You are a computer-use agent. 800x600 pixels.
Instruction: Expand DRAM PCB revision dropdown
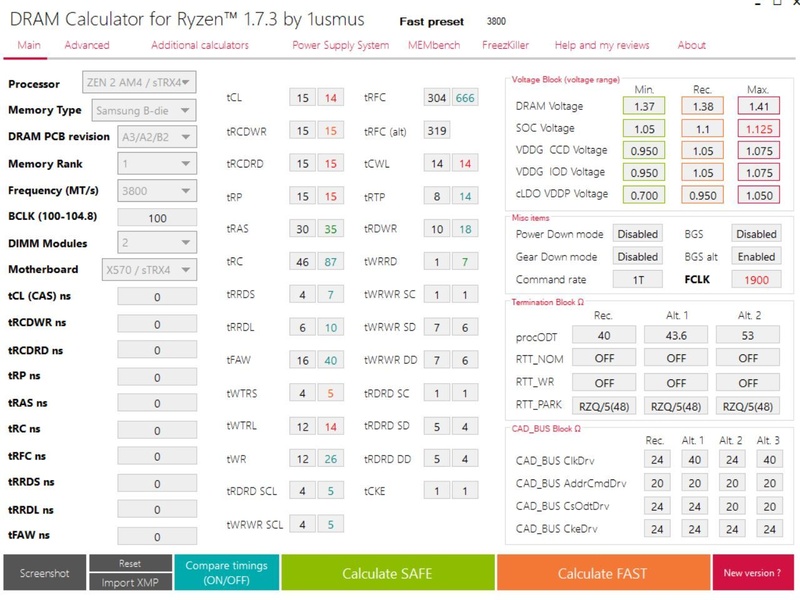[x=157, y=137]
